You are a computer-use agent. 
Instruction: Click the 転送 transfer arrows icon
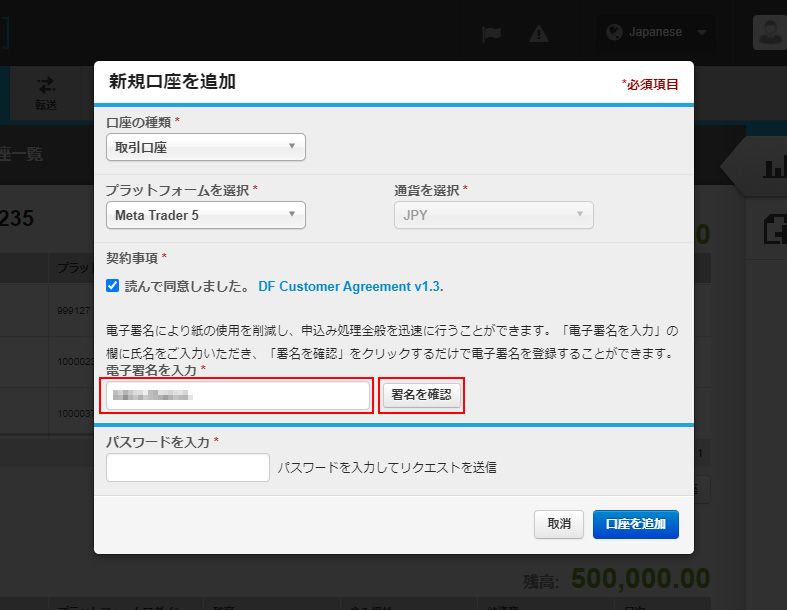click(46, 86)
